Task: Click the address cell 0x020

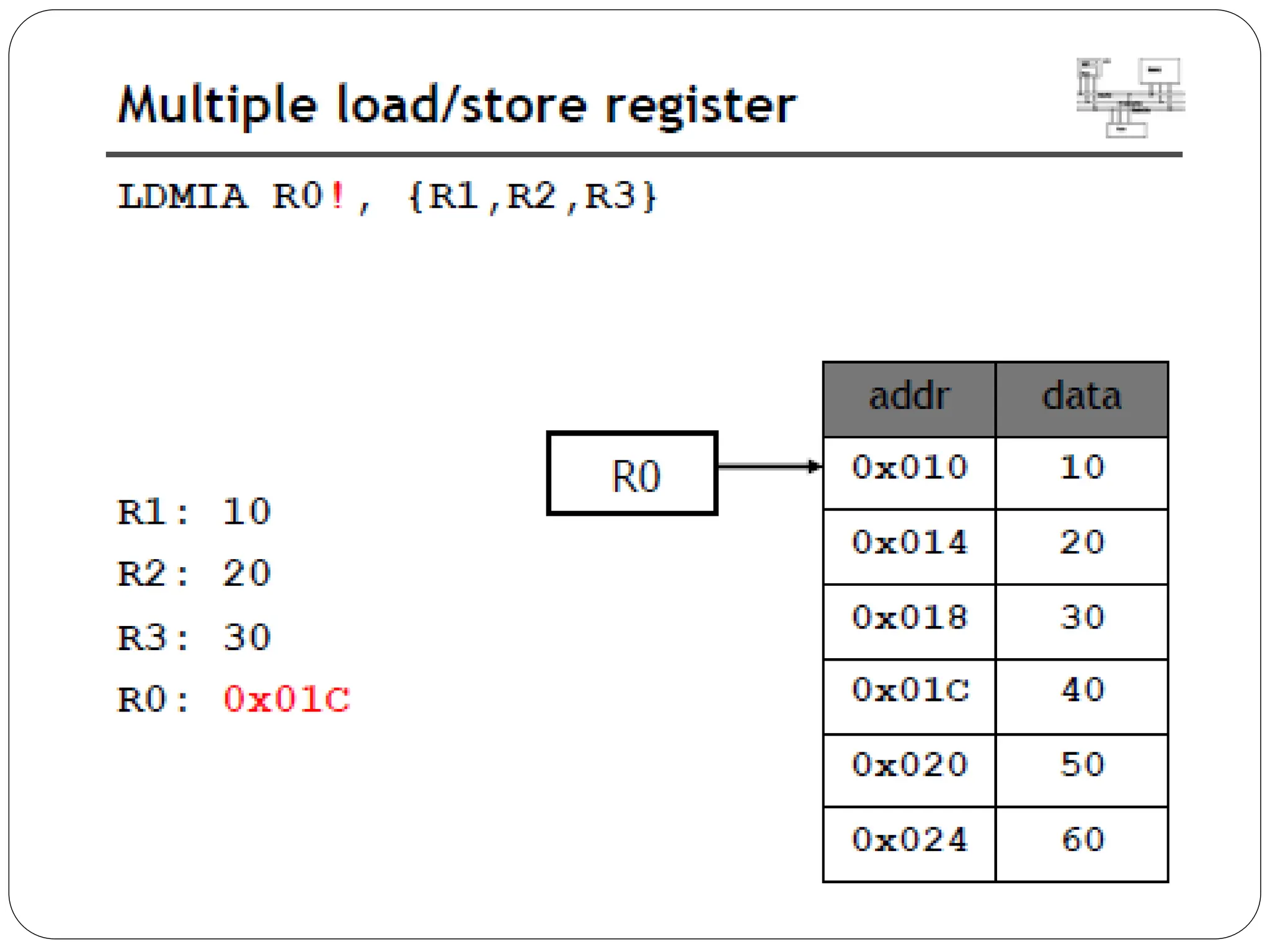Action: 909,765
